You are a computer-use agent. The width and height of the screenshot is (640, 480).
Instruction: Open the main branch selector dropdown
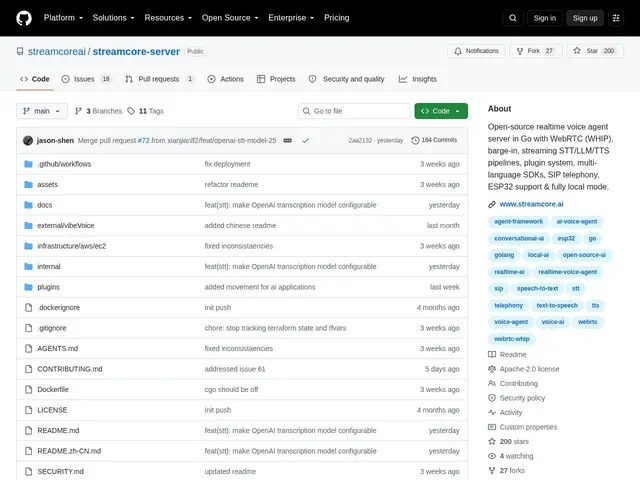[42, 111]
